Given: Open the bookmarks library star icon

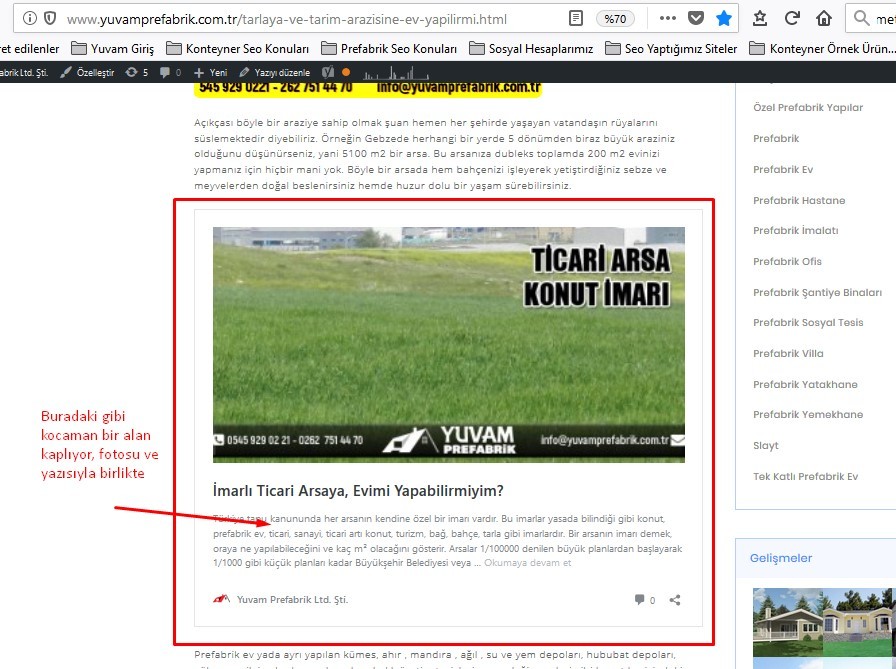Looking at the screenshot, I should (x=759, y=18).
